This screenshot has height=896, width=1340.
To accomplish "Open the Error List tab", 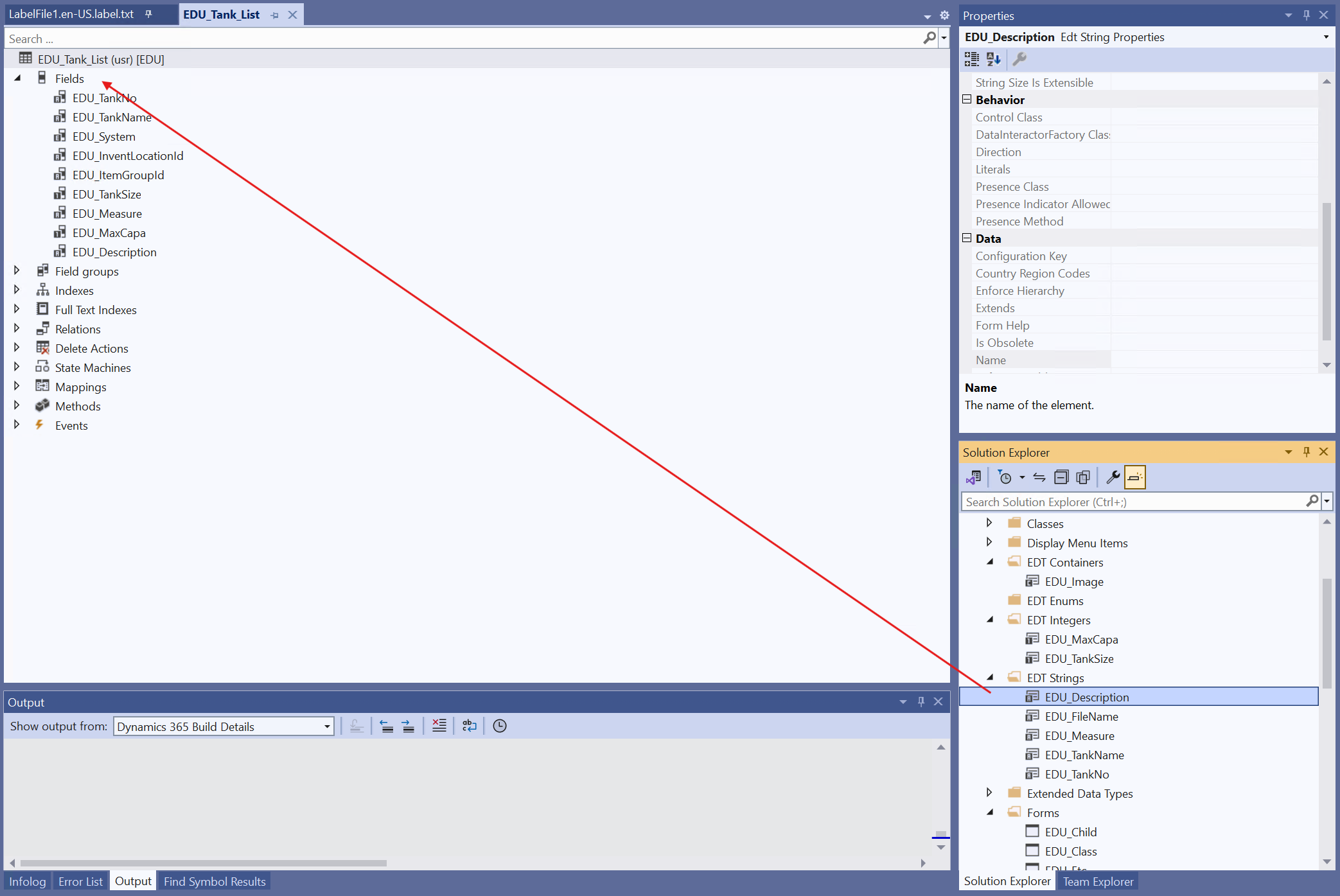I will pos(80,881).
